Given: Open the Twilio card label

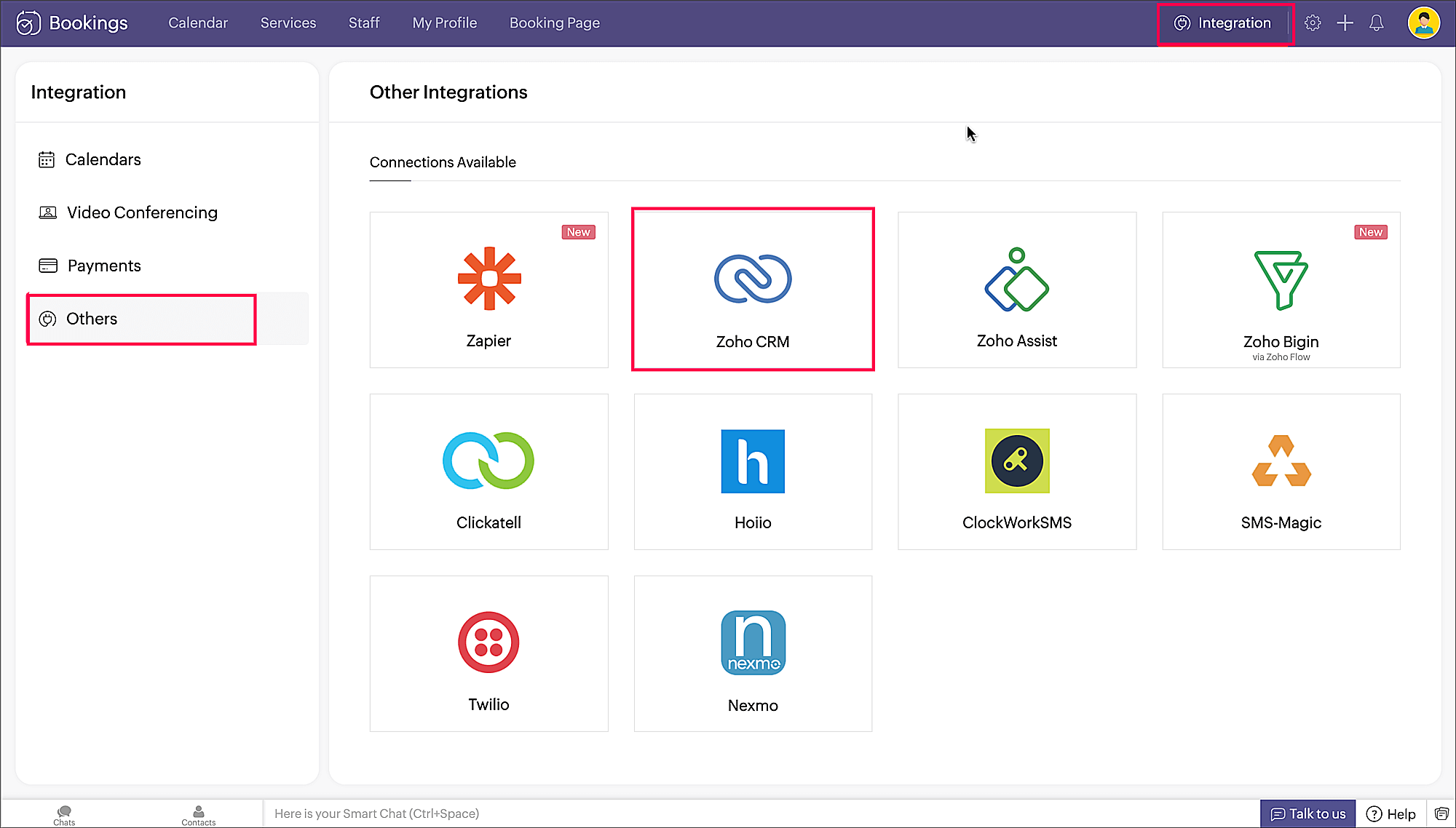Looking at the screenshot, I should (488, 704).
